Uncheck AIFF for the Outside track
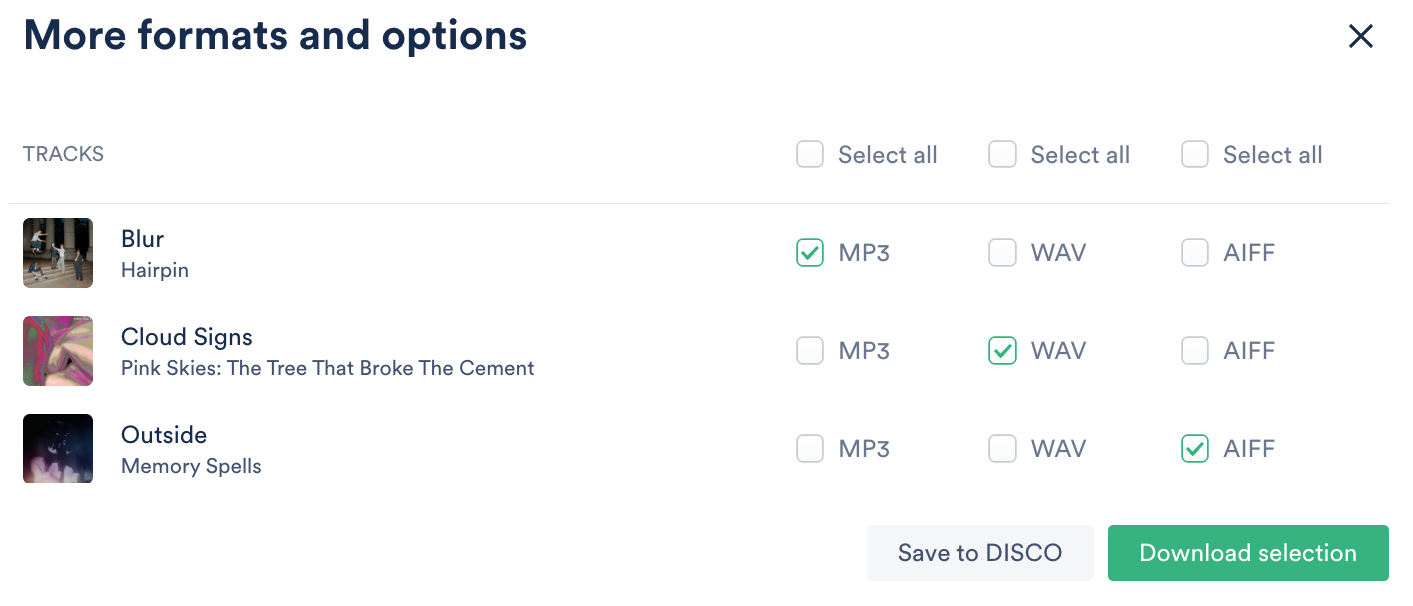The width and height of the screenshot is (1413, 606). 1195,449
